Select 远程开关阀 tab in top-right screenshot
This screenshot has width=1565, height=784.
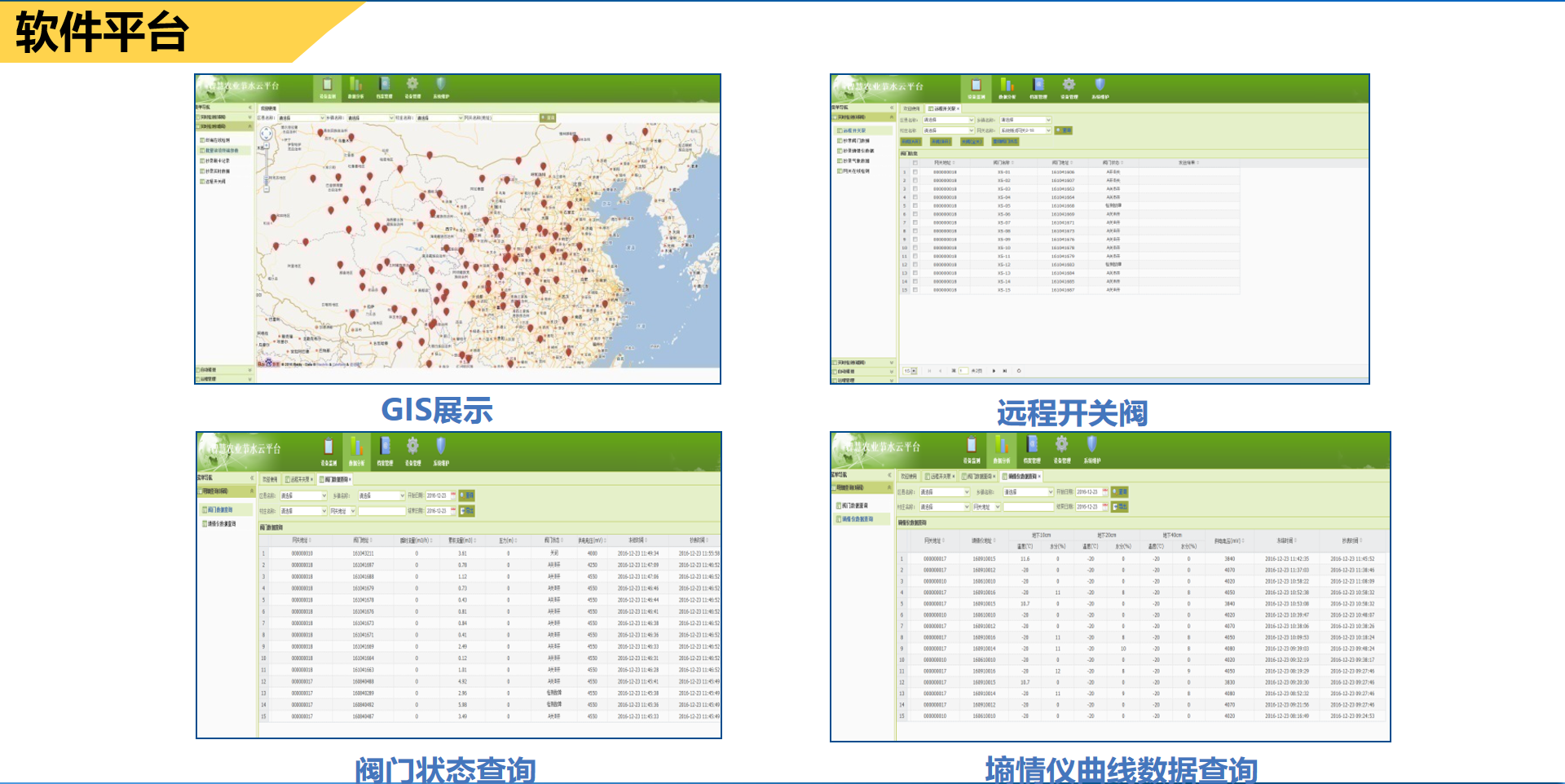pos(944,108)
